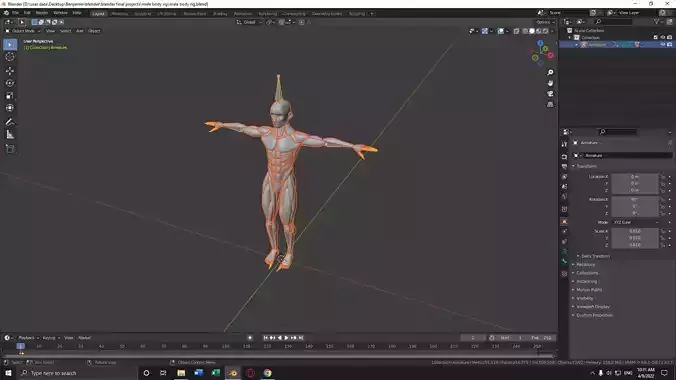Open Object Mode dropdown
The width and height of the screenshot is (676, 380).
click(x=22, y=31)
